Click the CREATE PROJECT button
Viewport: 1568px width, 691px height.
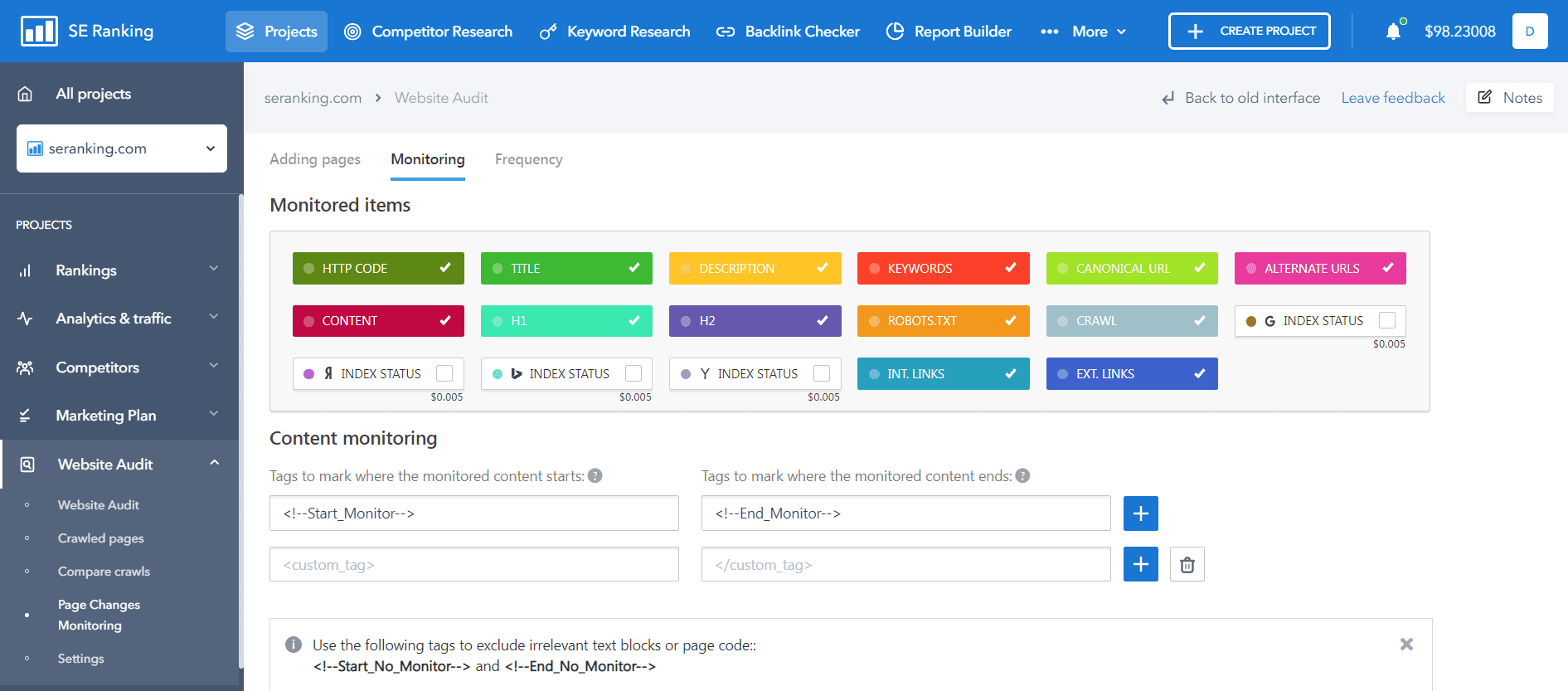(1250, 31)
